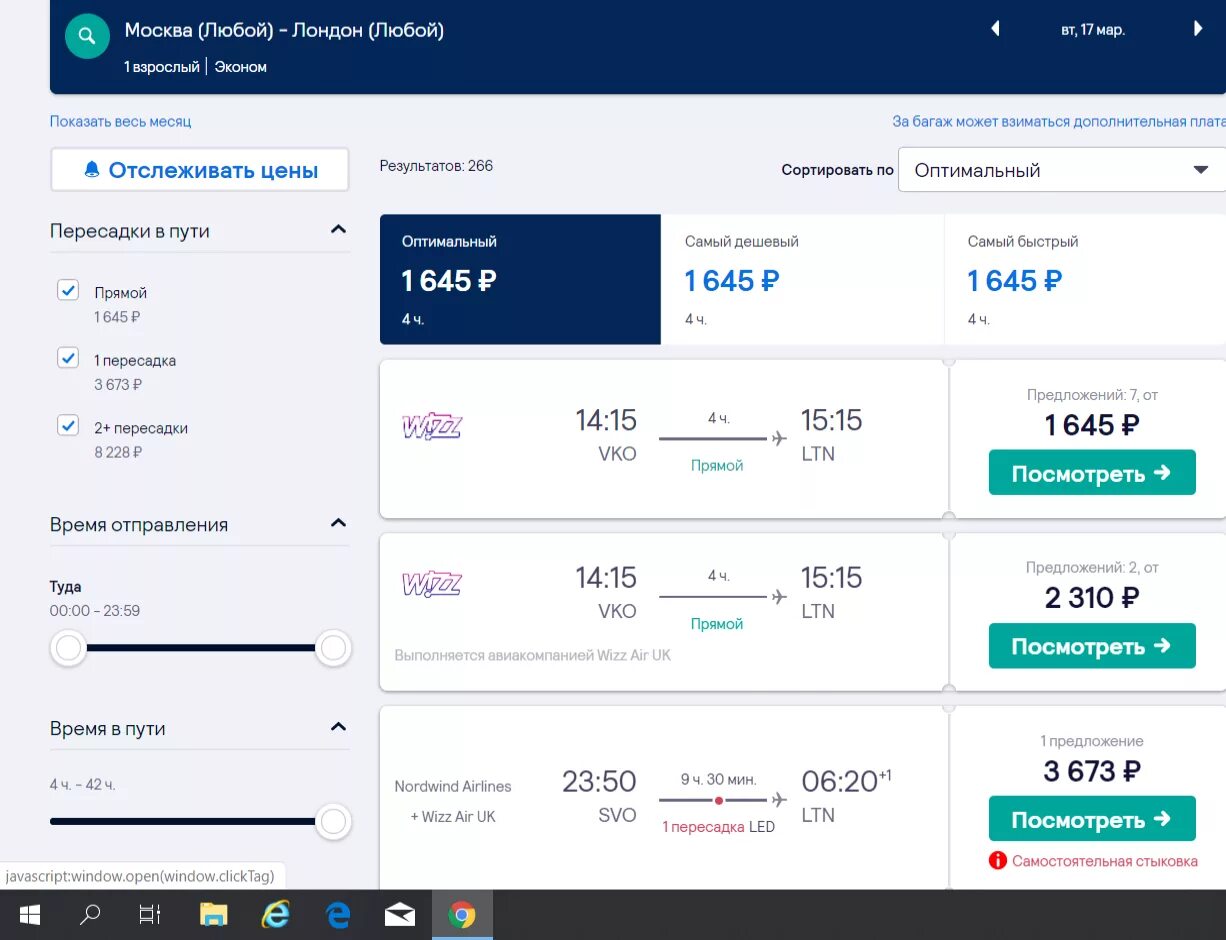Click left handle of departure time slider
This screenshot has height=940, width=1226.
(x=68, y=649)
